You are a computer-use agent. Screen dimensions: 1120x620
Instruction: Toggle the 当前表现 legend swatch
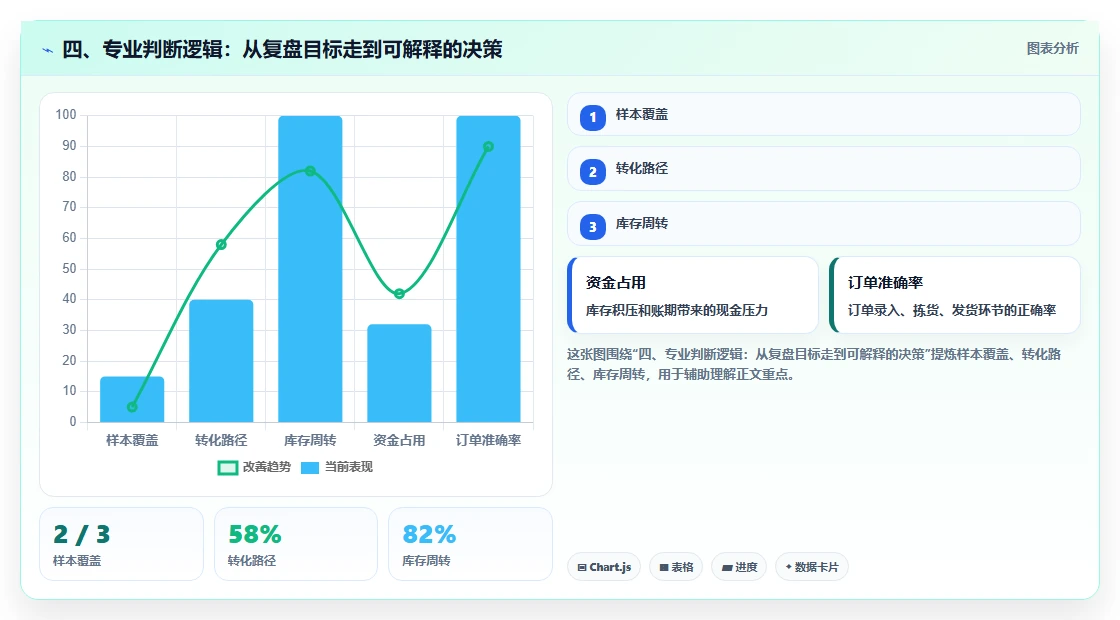[310, 468]
